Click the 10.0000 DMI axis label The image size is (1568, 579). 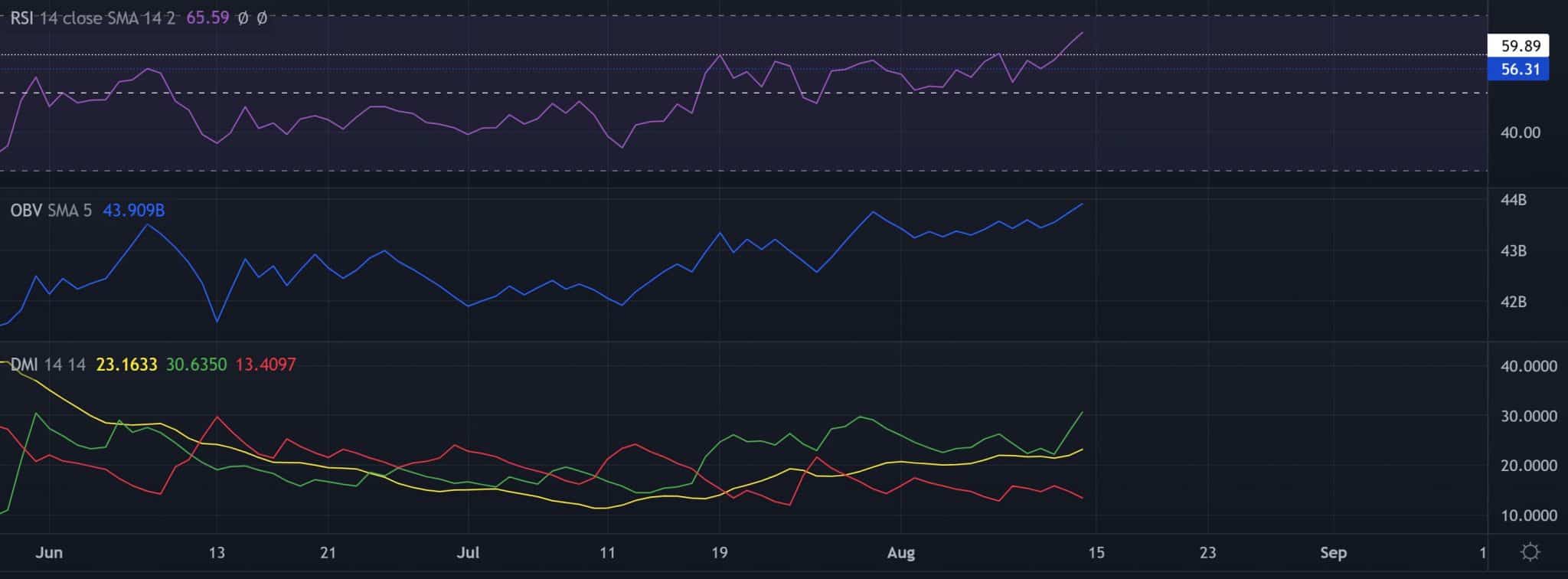pos(1529,515)
